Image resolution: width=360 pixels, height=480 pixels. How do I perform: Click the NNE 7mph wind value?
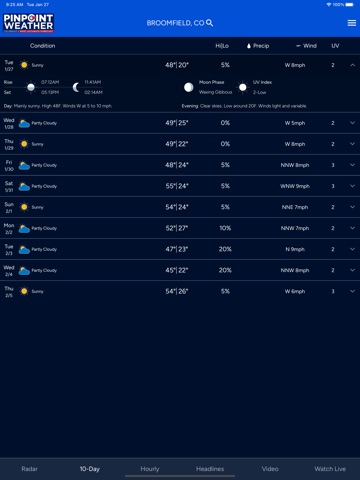coord(295,207)
